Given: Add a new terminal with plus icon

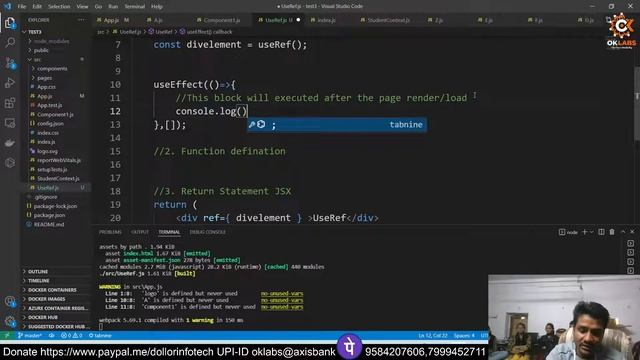Looking at the screenshot, I should tap(584, 232).
